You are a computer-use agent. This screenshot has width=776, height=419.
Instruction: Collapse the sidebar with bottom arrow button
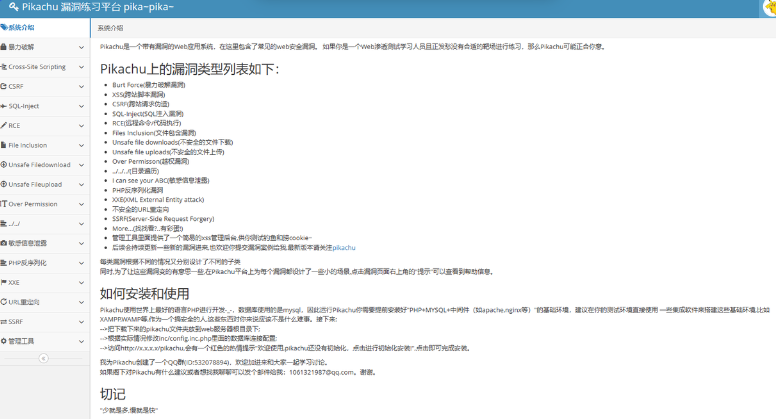[45, 358]
